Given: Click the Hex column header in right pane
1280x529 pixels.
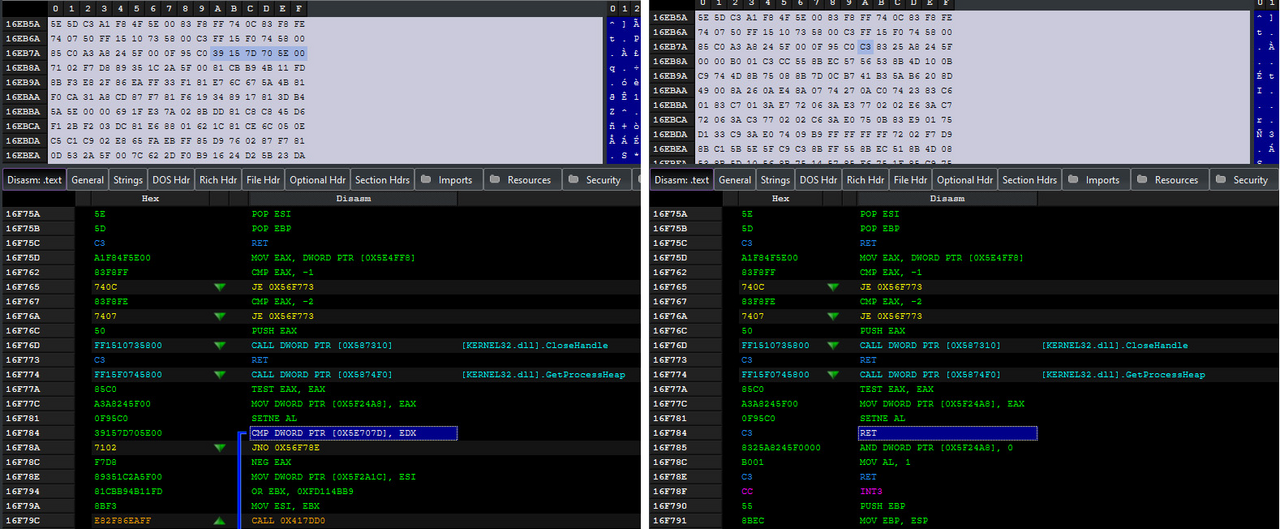Looking at the screenshot, I should [781, 199].
